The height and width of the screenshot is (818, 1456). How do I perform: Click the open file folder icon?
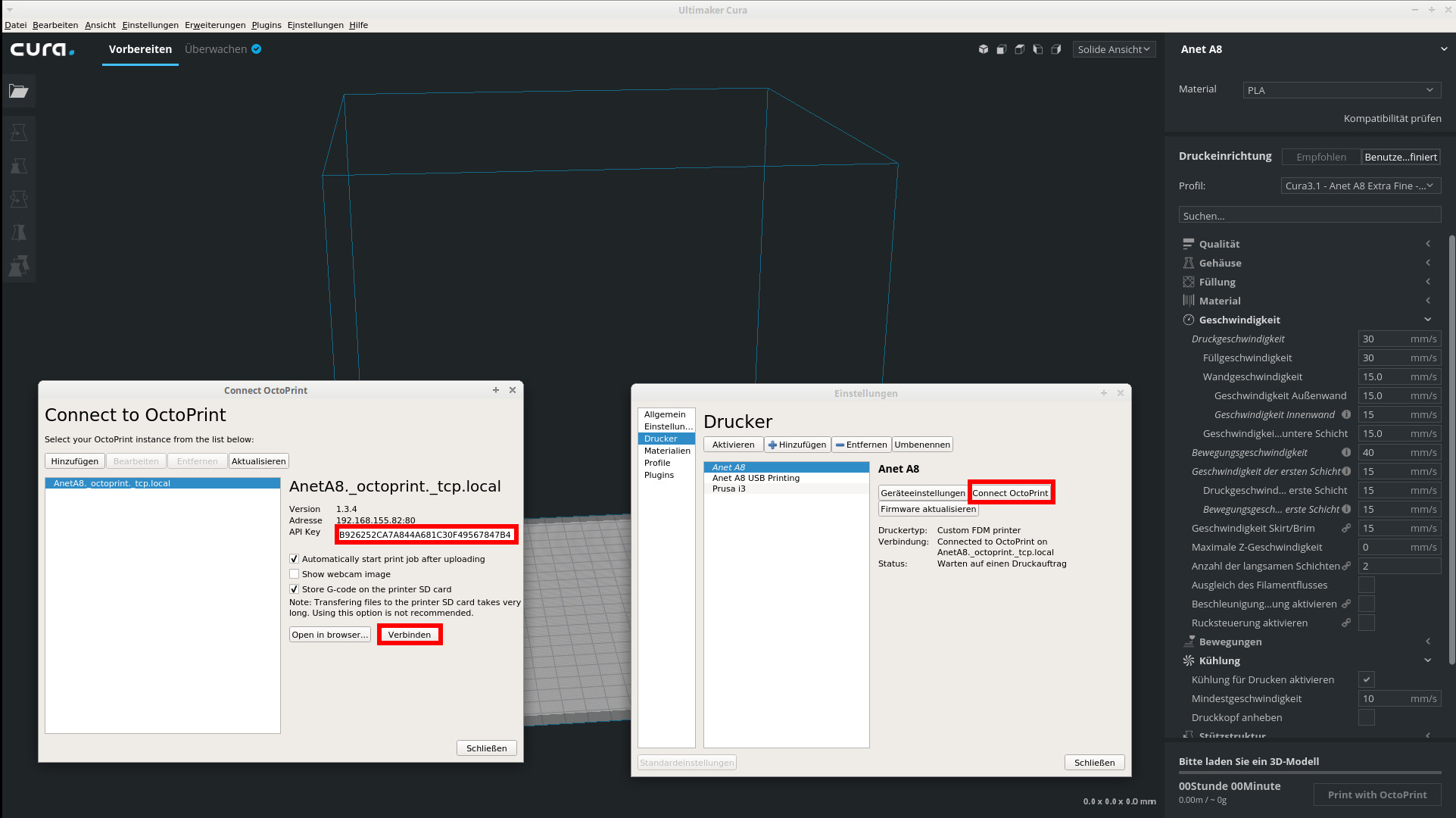[x=18, y=91]
